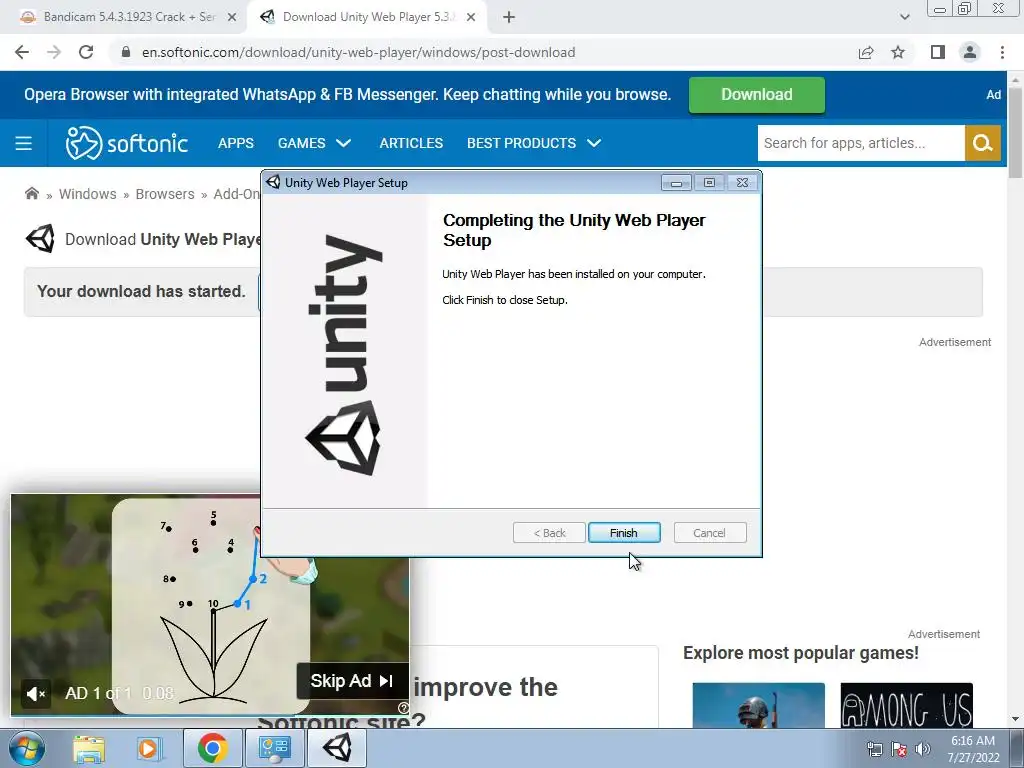The image size is (1024, 768).
Task: Click the orange search magnifier icon
Action: (982, 143)
